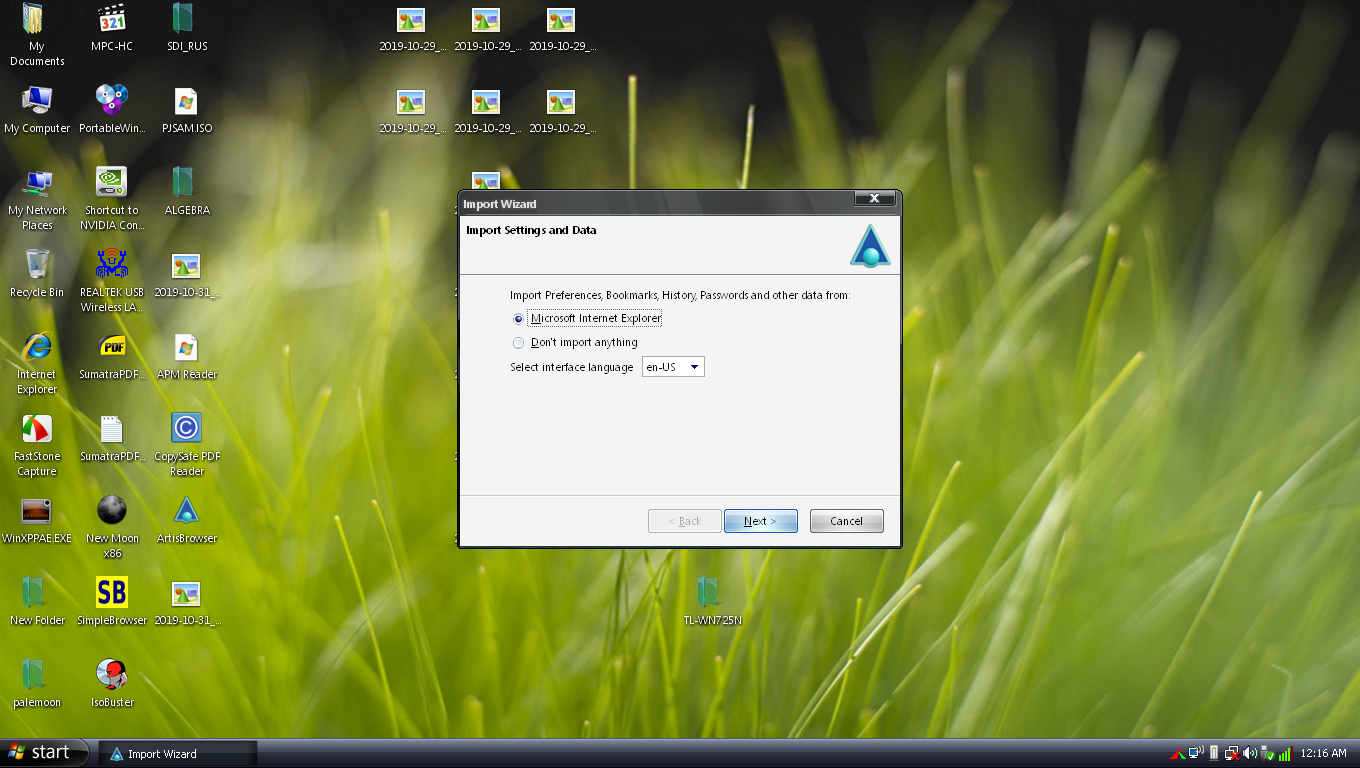Open FastStone Capture
The image size is (1360, 768).
coord(37,430)
